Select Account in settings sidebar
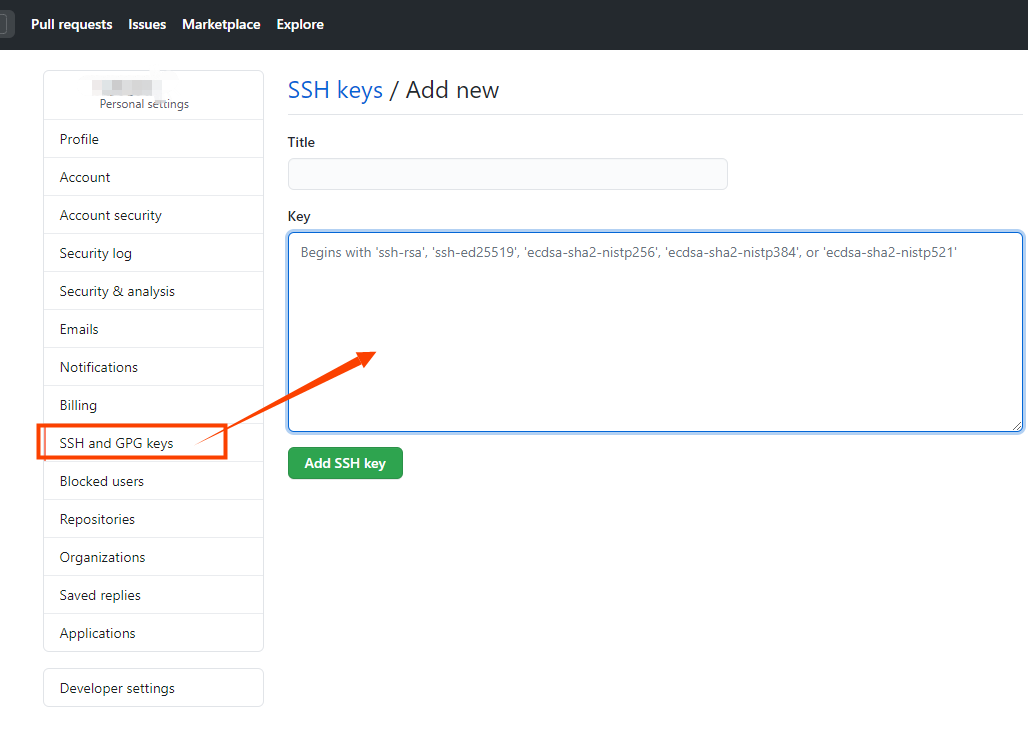Image resolution: width=1028 pixels, height=732 pixels. 153,177
